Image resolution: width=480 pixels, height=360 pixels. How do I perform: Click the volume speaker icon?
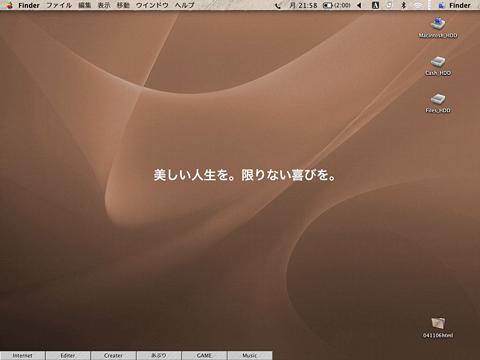pos(359,5)
